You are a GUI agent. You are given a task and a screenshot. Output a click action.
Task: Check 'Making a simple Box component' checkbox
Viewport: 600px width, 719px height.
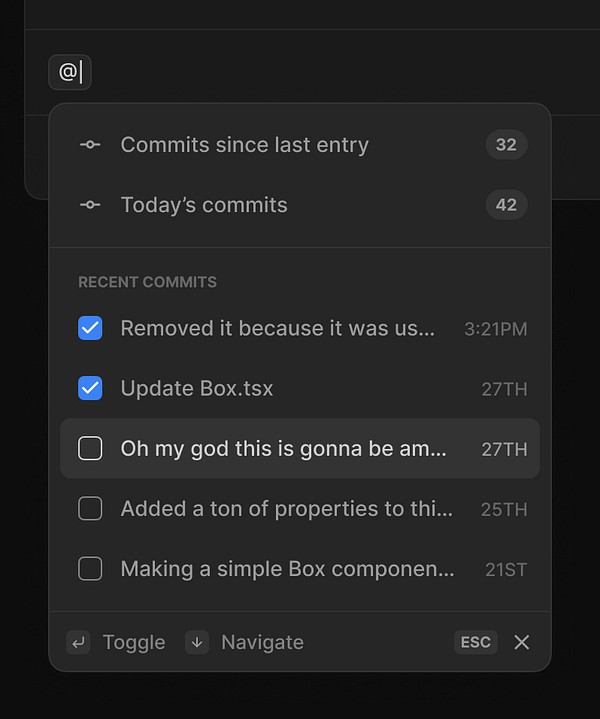click(x=90, y=569)
